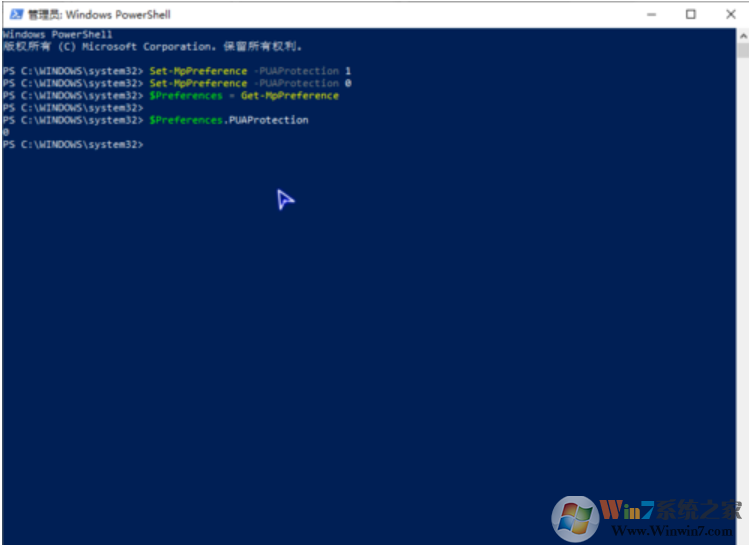Maximize the PowerShell window
749x545 pixels.
[691, 14]
